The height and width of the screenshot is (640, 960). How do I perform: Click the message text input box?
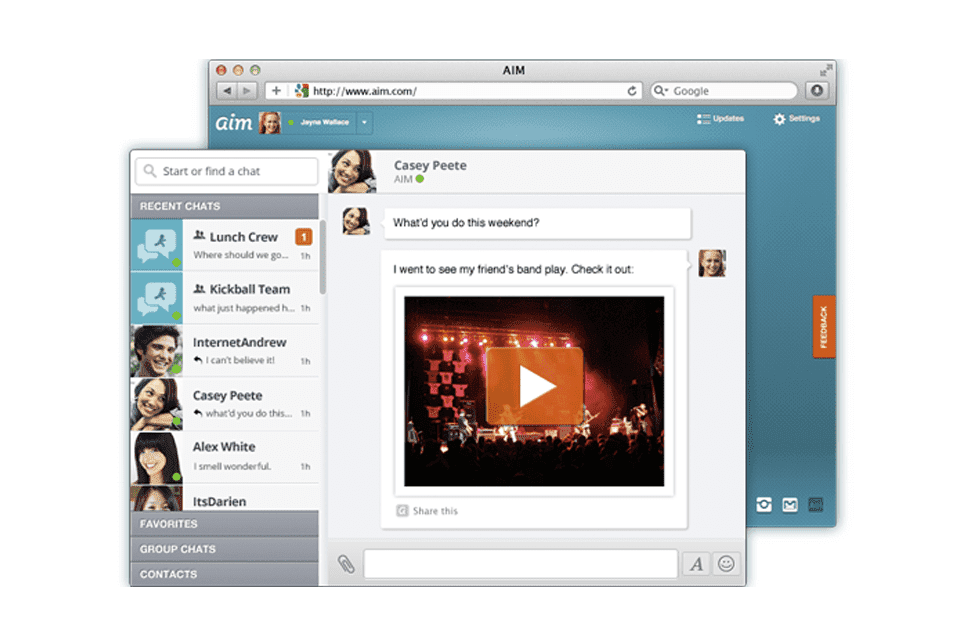(x=520, y=564)
